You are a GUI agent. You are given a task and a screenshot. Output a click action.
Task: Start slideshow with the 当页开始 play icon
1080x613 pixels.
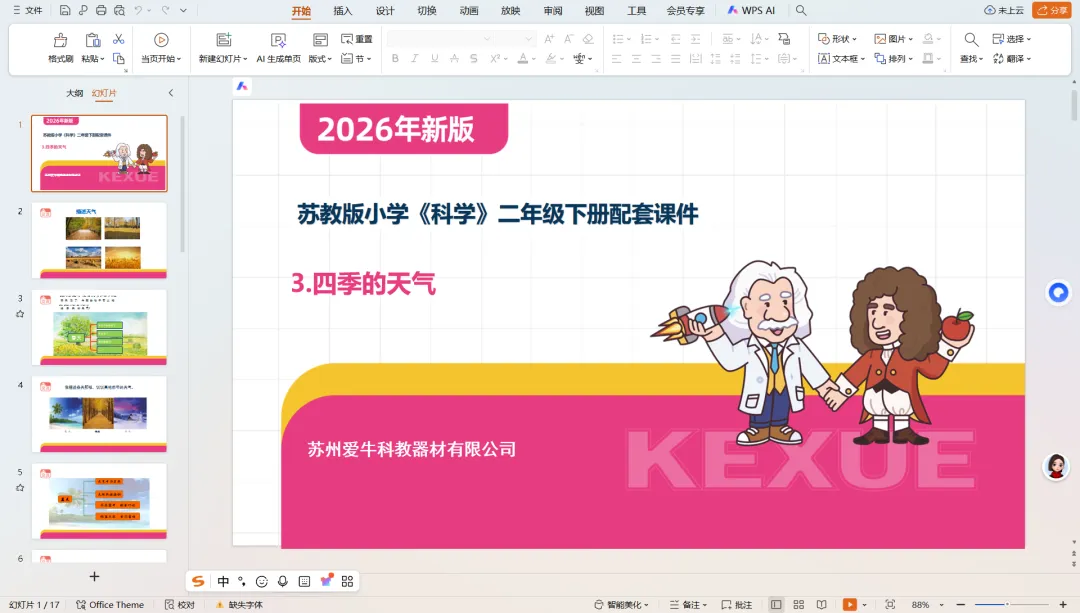coord(161,40)
